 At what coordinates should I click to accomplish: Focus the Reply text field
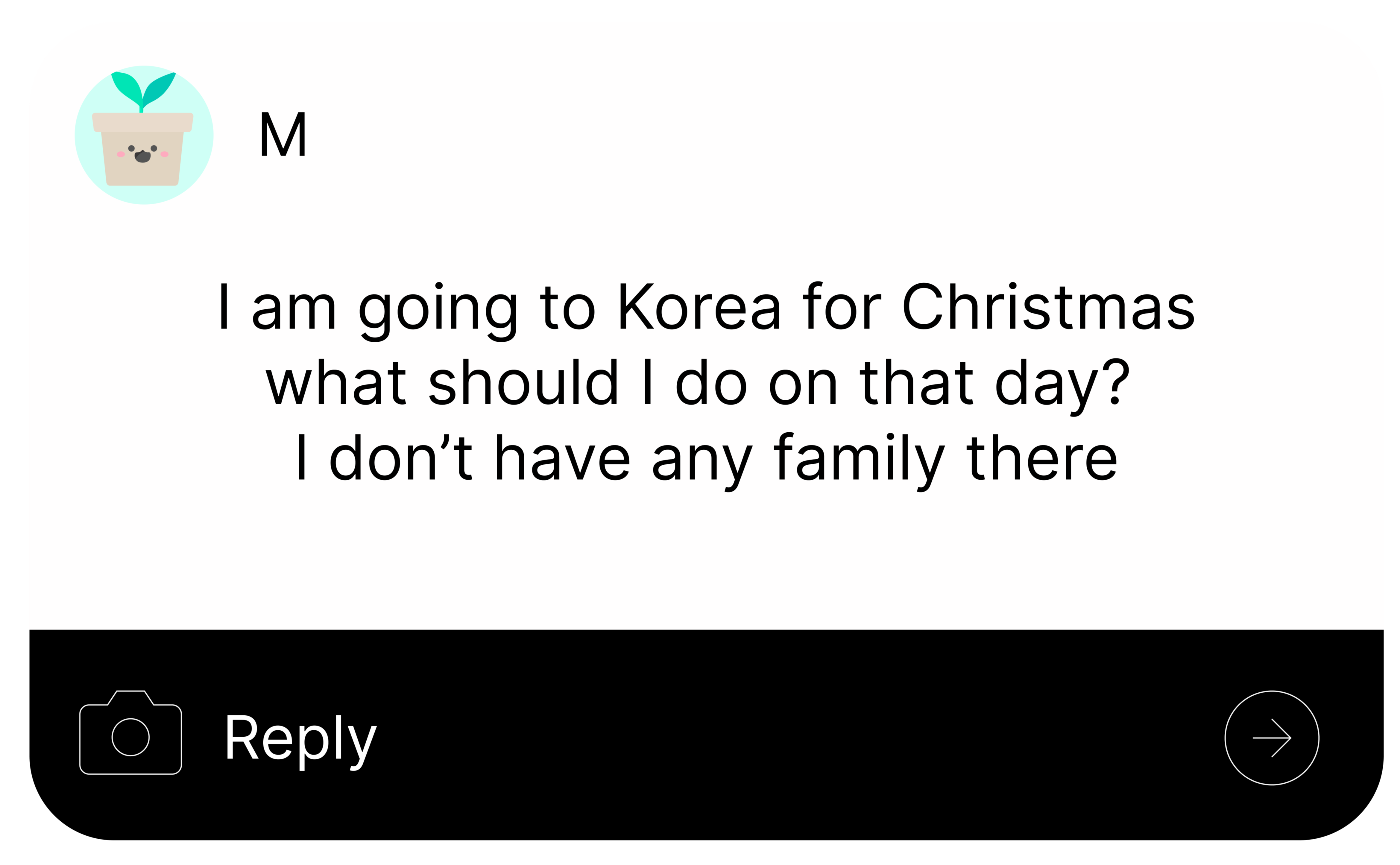[x=704, y=738]
